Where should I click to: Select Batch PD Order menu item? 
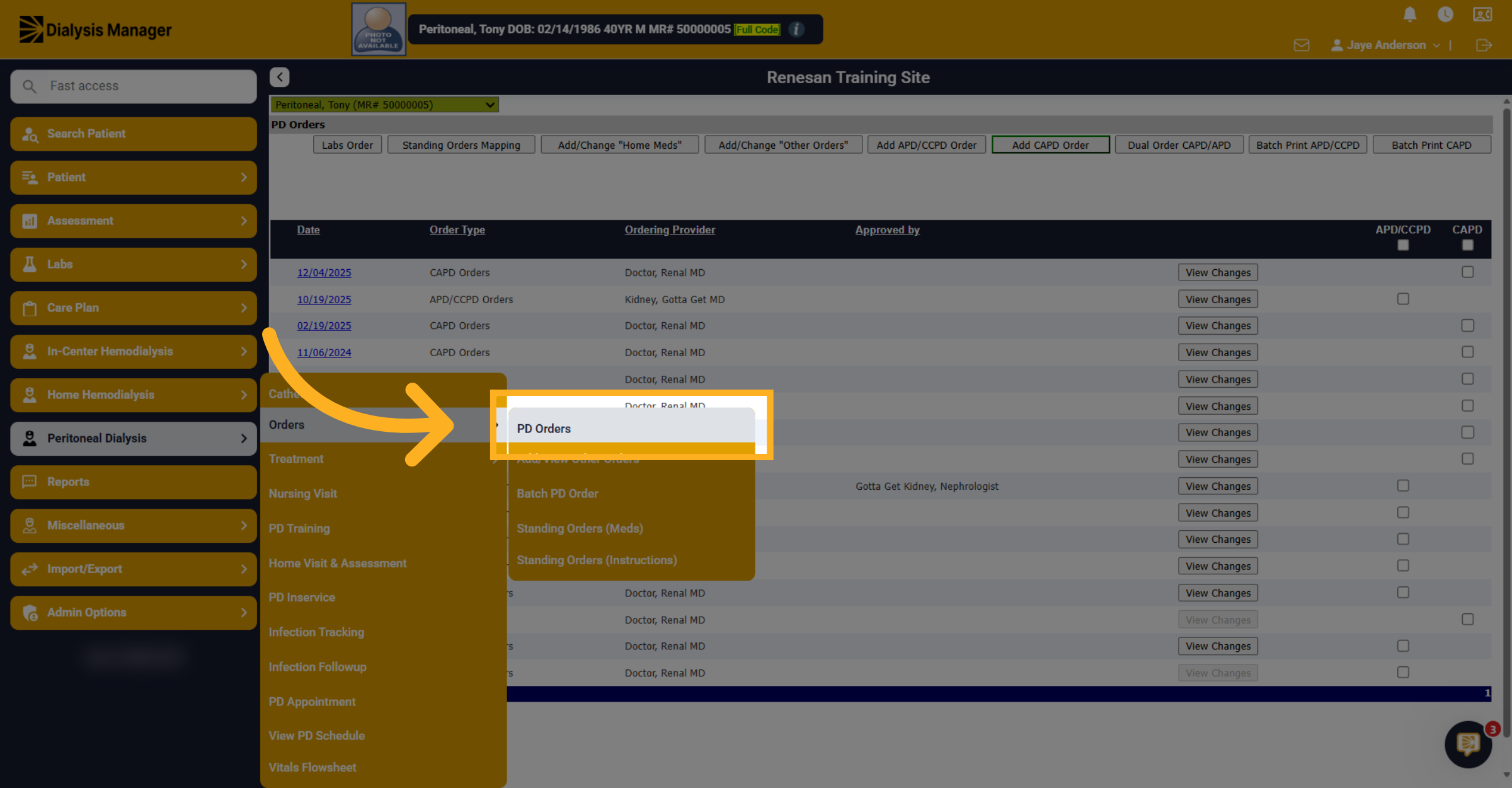pyautogui.click(x=631, y=494)
